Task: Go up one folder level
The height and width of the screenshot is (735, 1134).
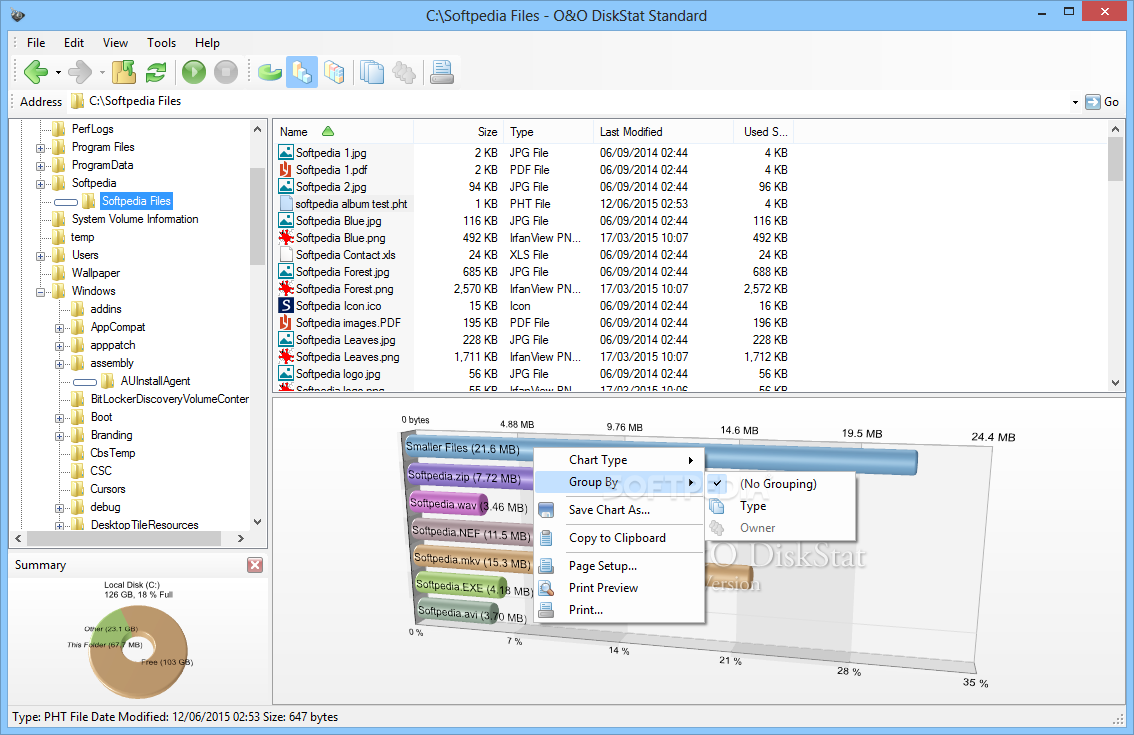Action: pos(124,72)
